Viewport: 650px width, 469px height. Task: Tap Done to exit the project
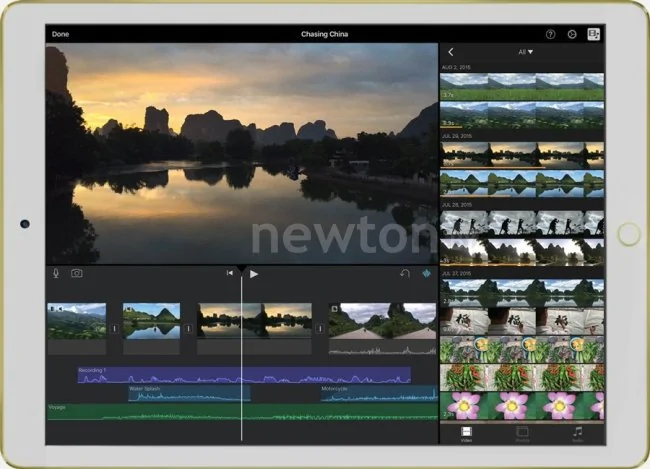61,34
